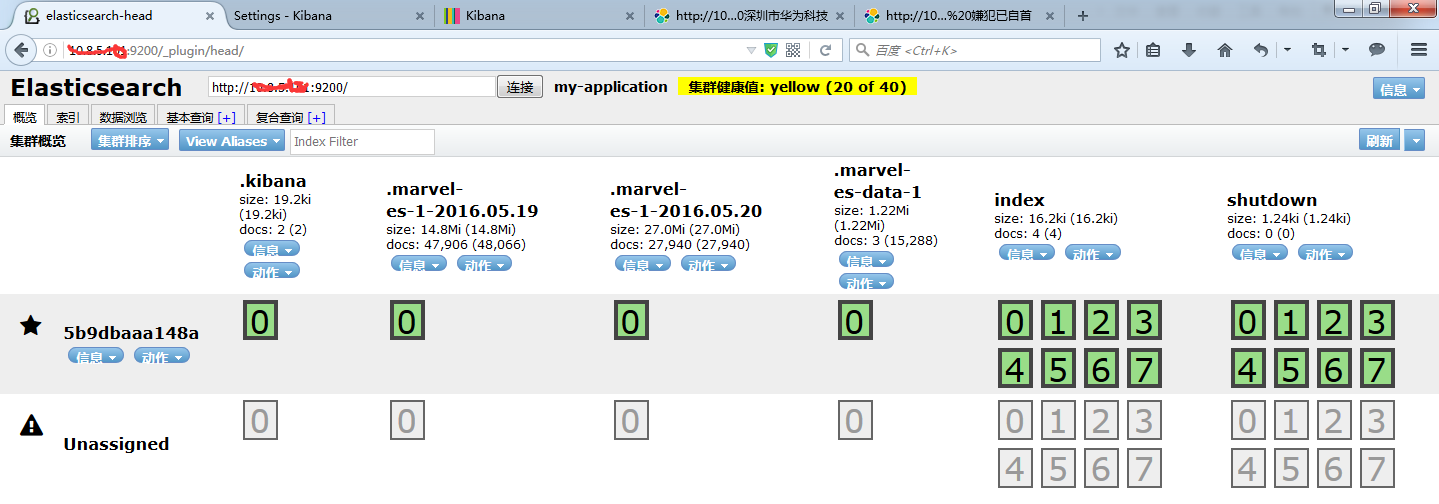Bookmark this page with the star icon

[1122, 50]
